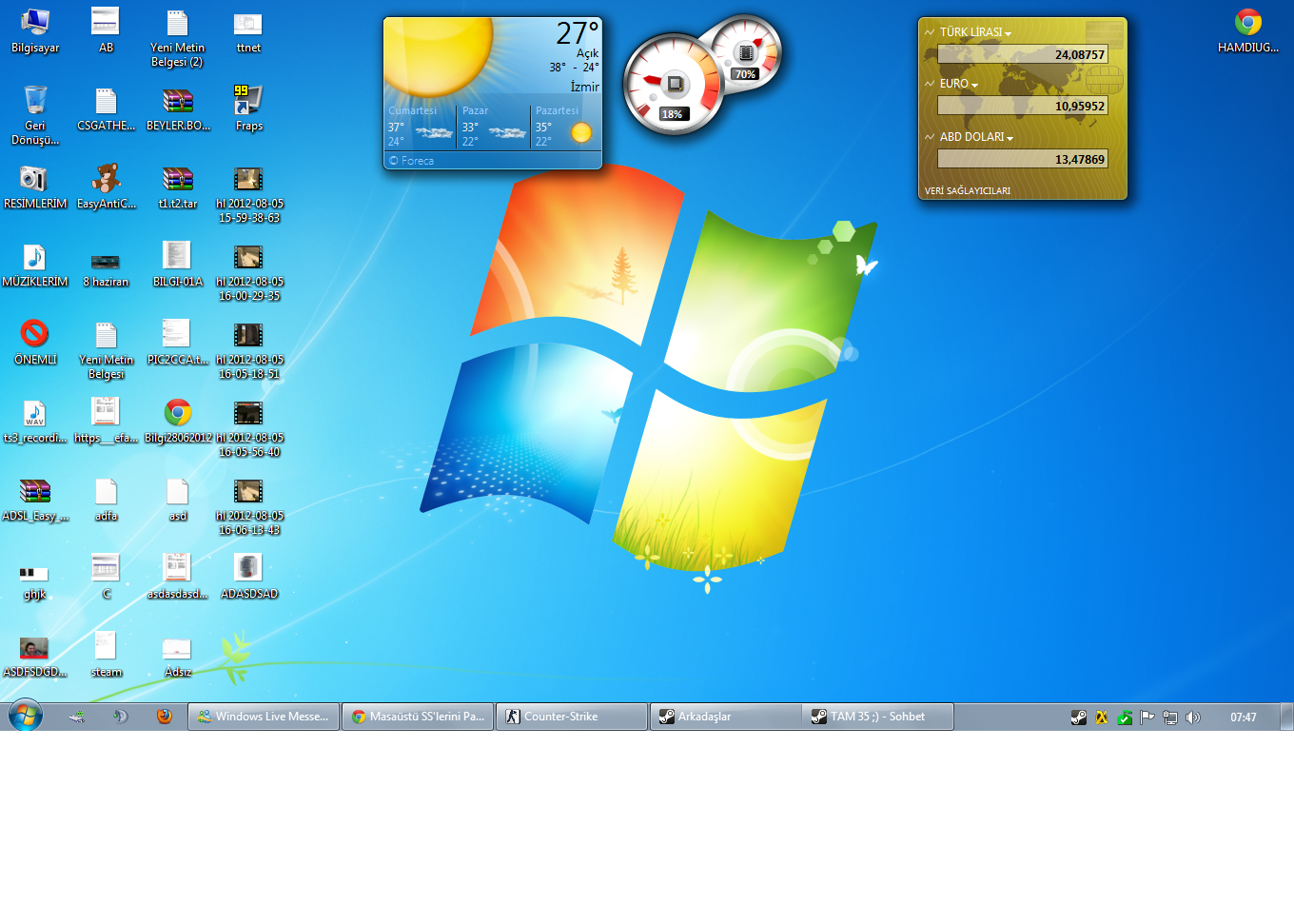Click İzmir location in weather gadget
1294x924 pixels.
click(x=584, y=87)
